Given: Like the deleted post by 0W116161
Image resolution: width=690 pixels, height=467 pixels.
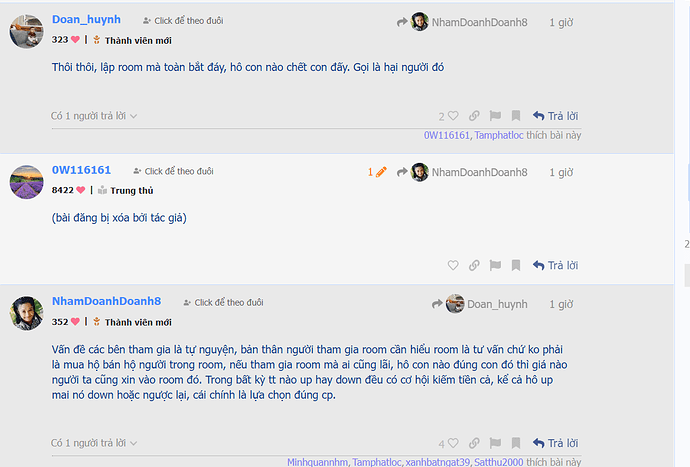Looking at the screenshot, I should pos(453,265).
